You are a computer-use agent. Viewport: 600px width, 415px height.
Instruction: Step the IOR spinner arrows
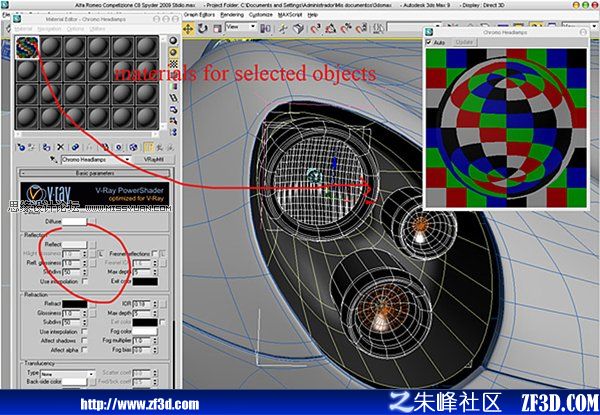[155, 304]
